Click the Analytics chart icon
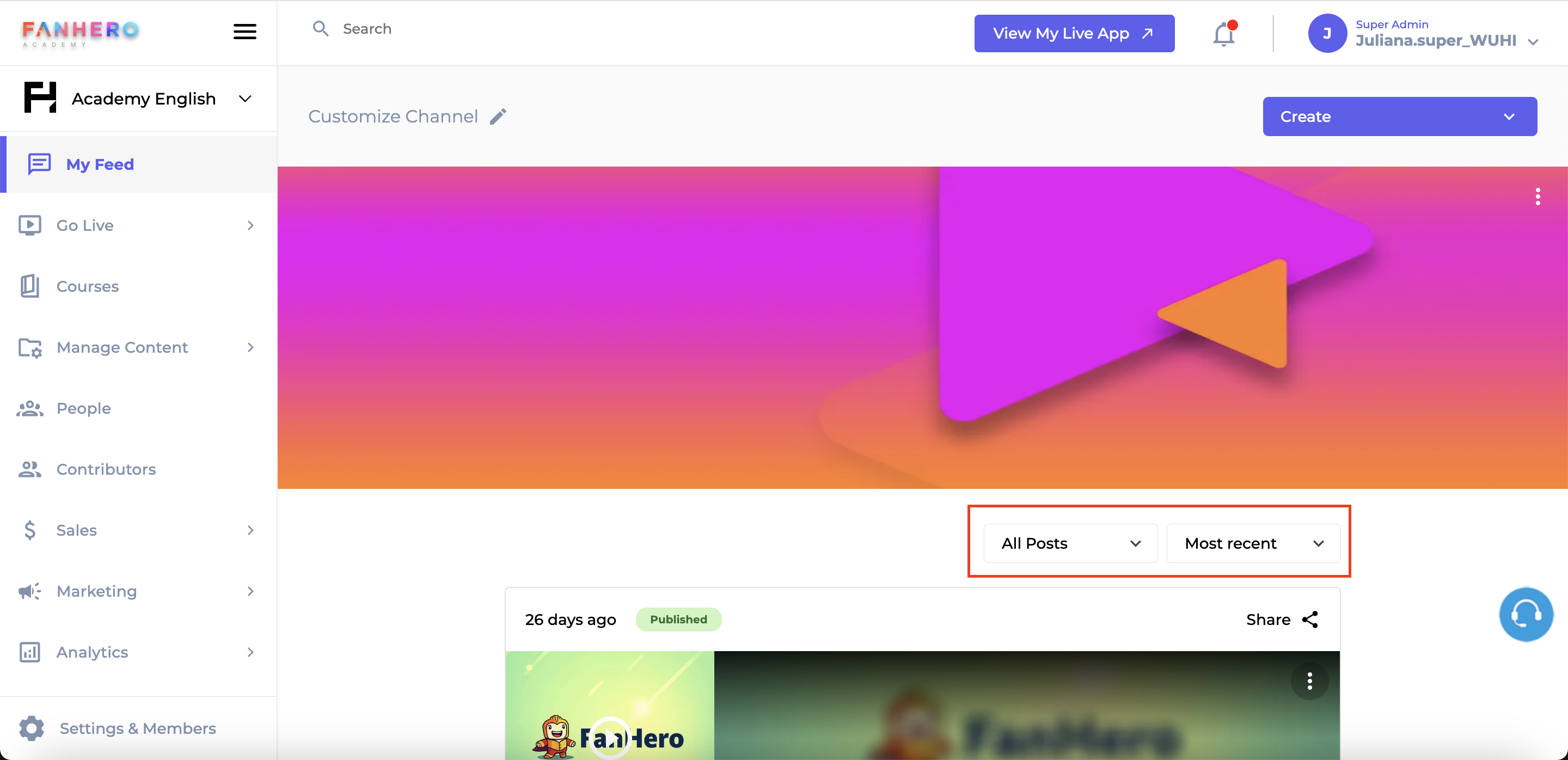 point(30,652)
